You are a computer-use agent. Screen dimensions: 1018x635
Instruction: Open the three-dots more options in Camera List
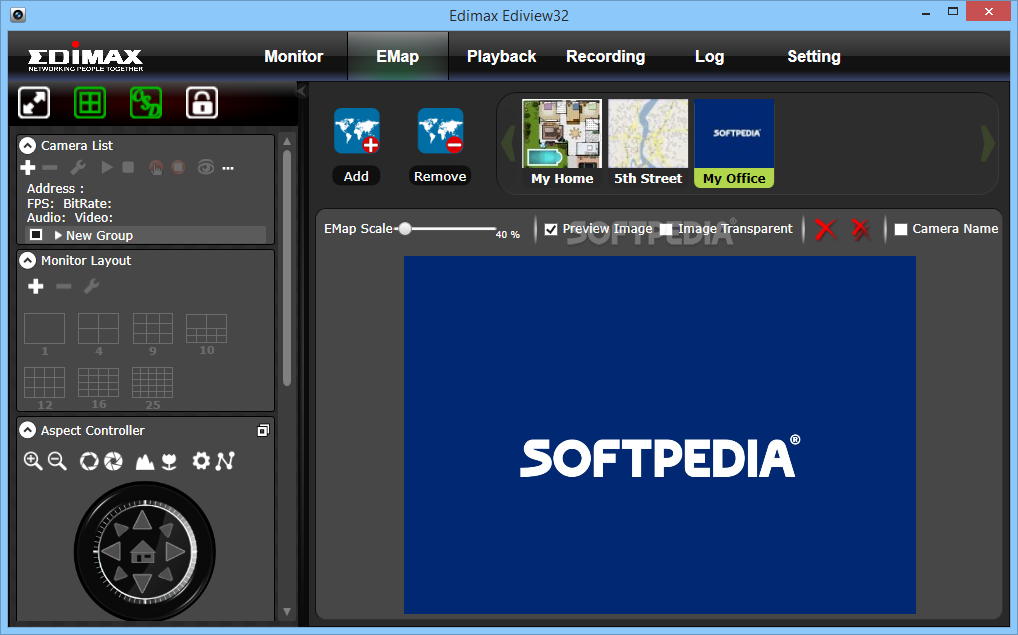coord(228,168)
